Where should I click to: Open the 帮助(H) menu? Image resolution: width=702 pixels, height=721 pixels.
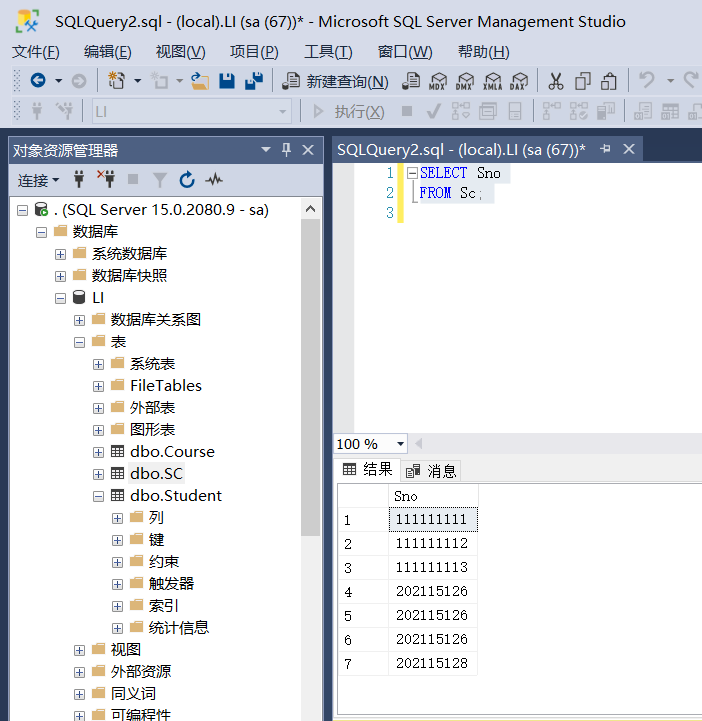(x=484, y=52)
